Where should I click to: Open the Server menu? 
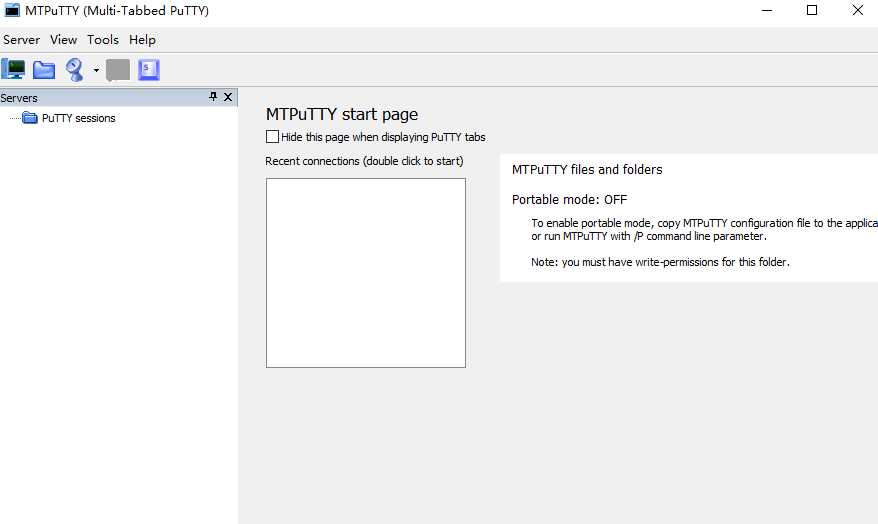pyautogui.click(x=21, y=40)
